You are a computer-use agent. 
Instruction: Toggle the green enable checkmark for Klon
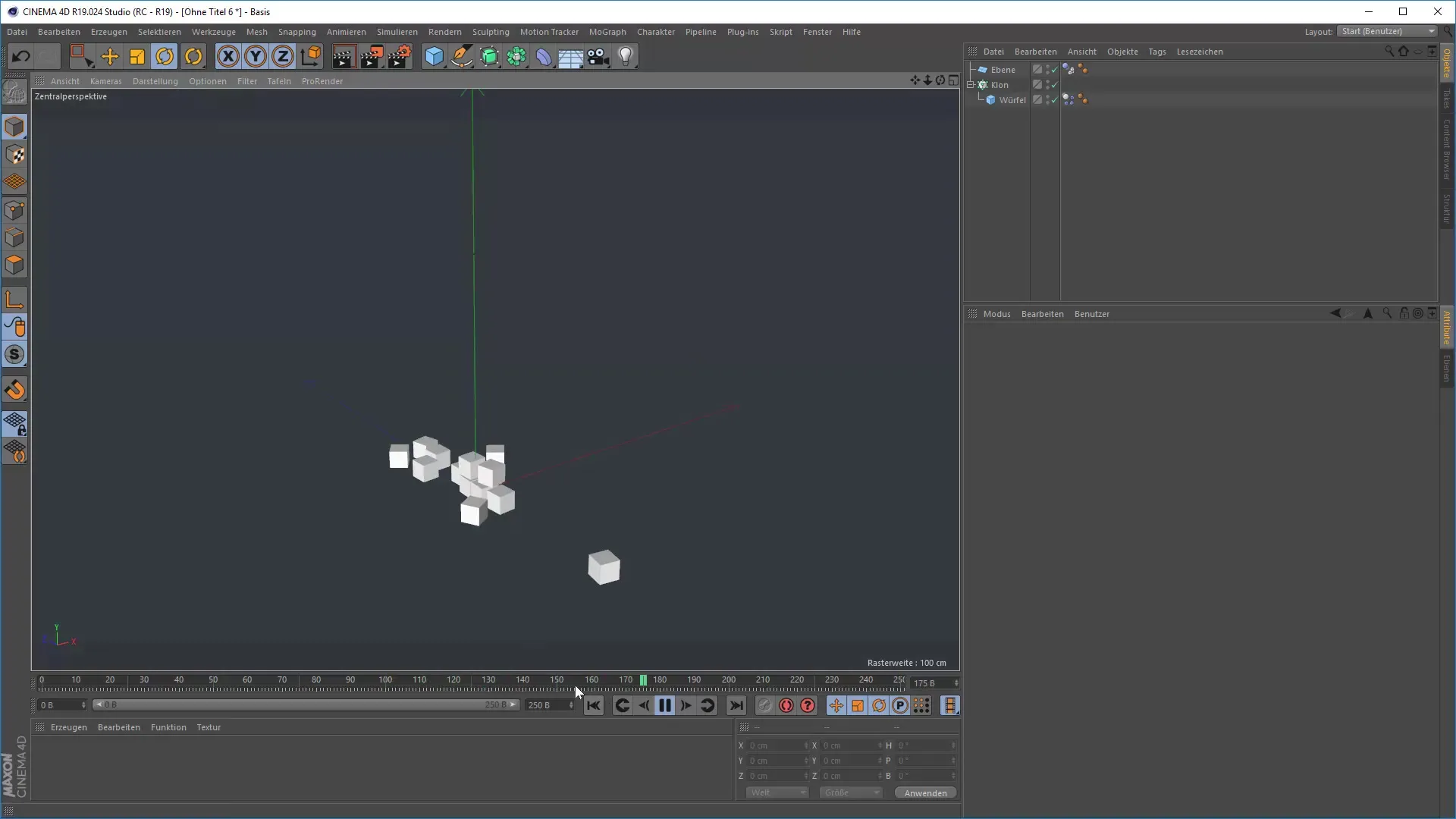pyautogui.click(x=1054, y=85)
